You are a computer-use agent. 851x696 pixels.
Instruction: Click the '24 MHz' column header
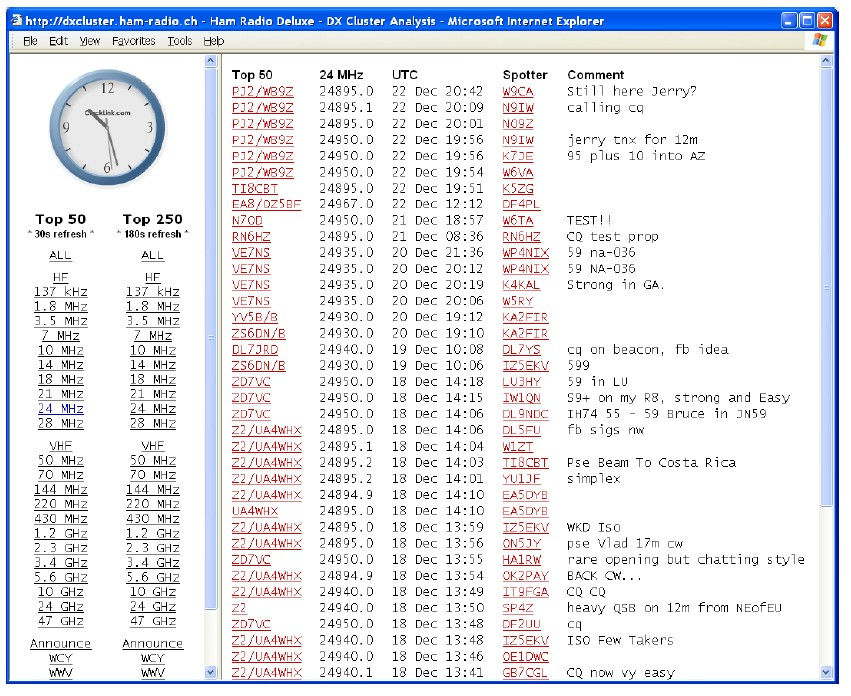(341, 75)
